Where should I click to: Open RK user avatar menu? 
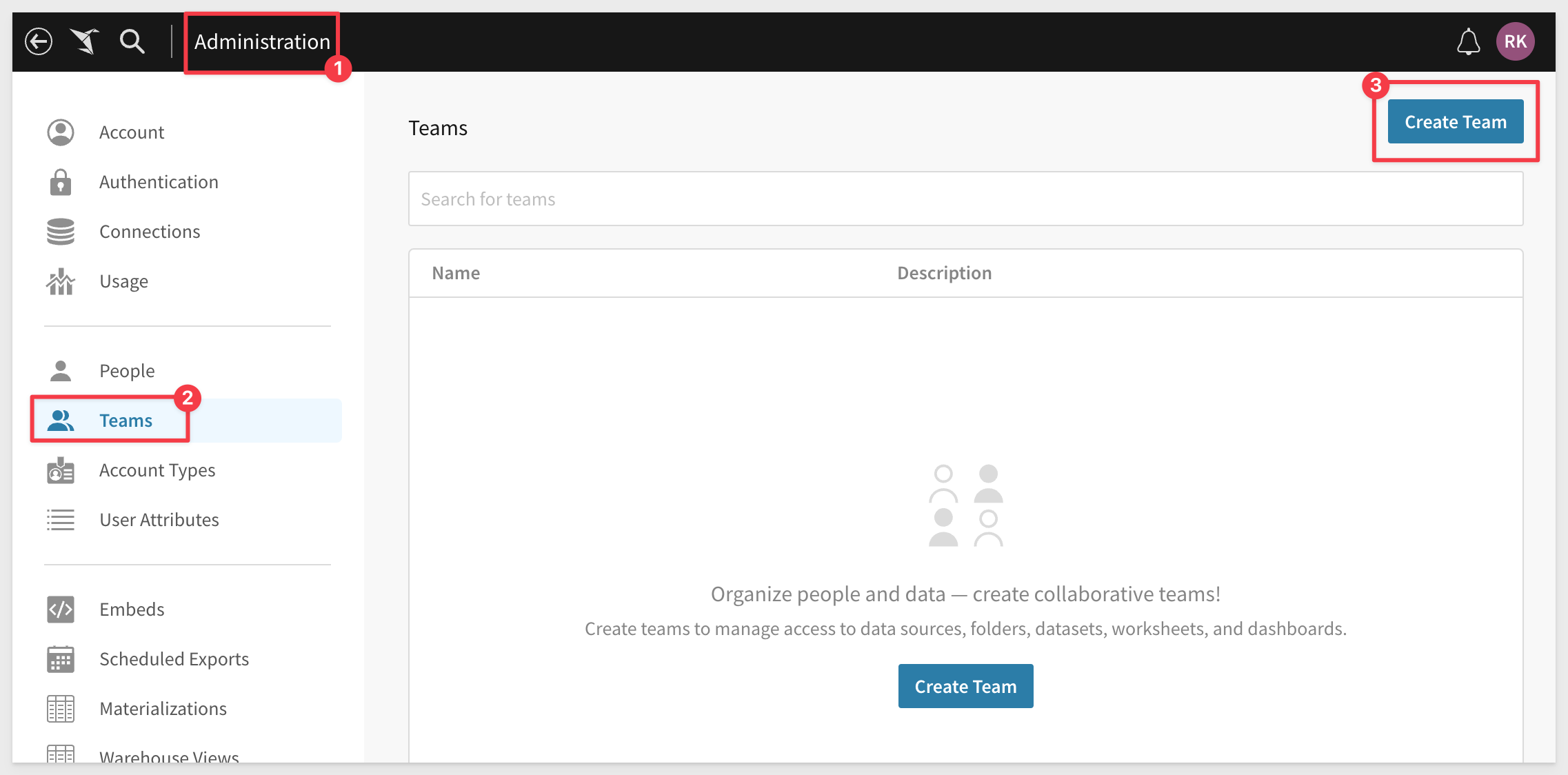point(1515,41)
